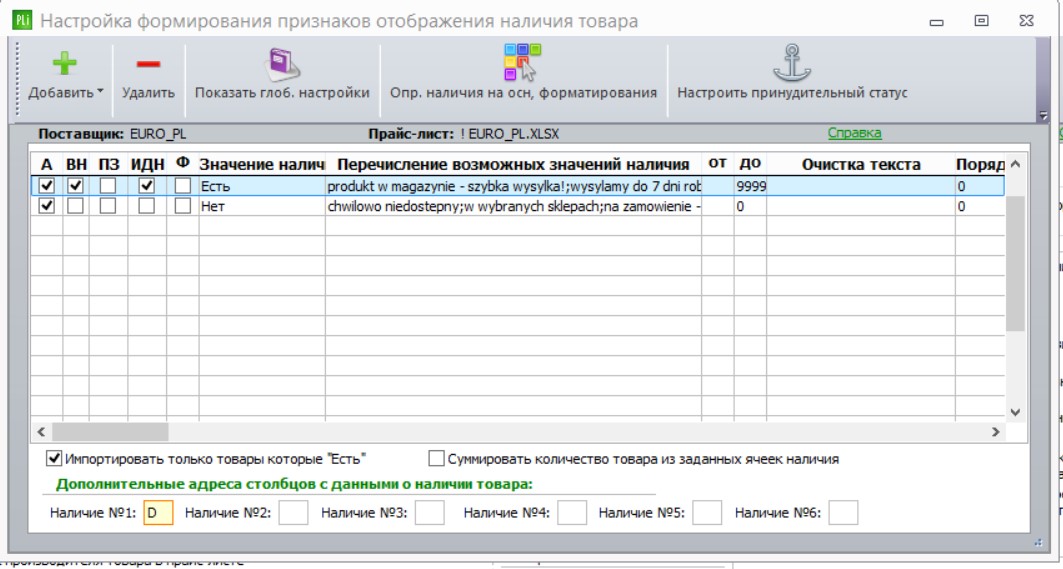Toggle the Ф checkbox in the Нет row
The height and width of the screenshot is (569, 1063).
click(182, 205)
